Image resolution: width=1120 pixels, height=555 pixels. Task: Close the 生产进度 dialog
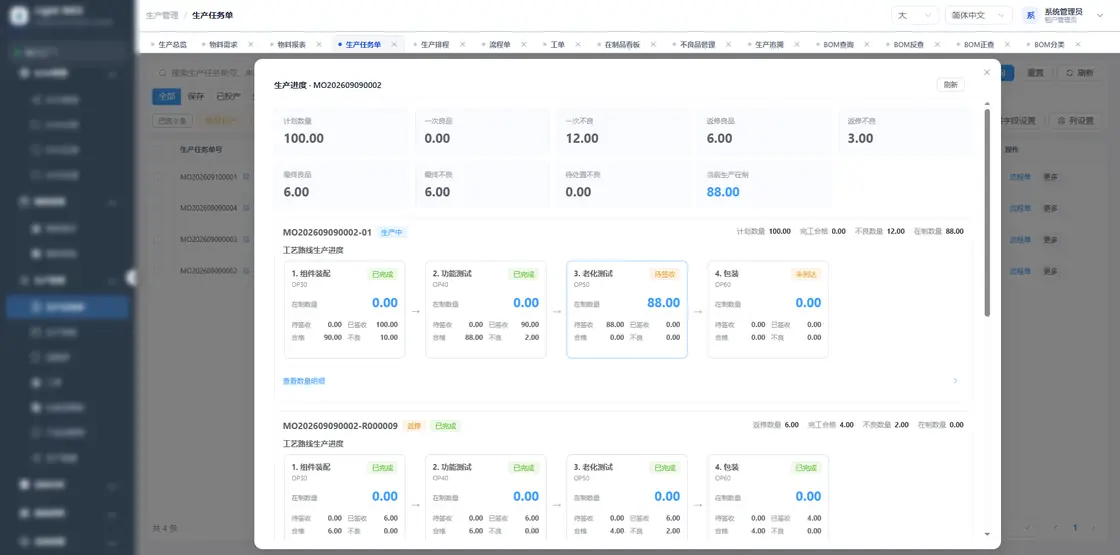click(986, 72)
